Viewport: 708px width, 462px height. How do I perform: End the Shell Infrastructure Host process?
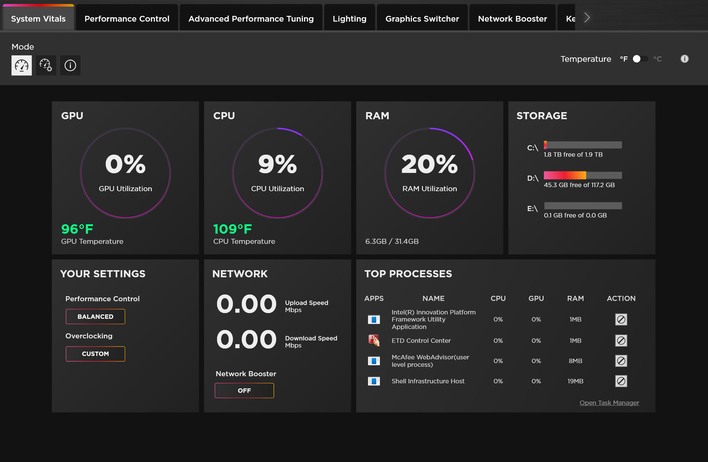point(621,381)
